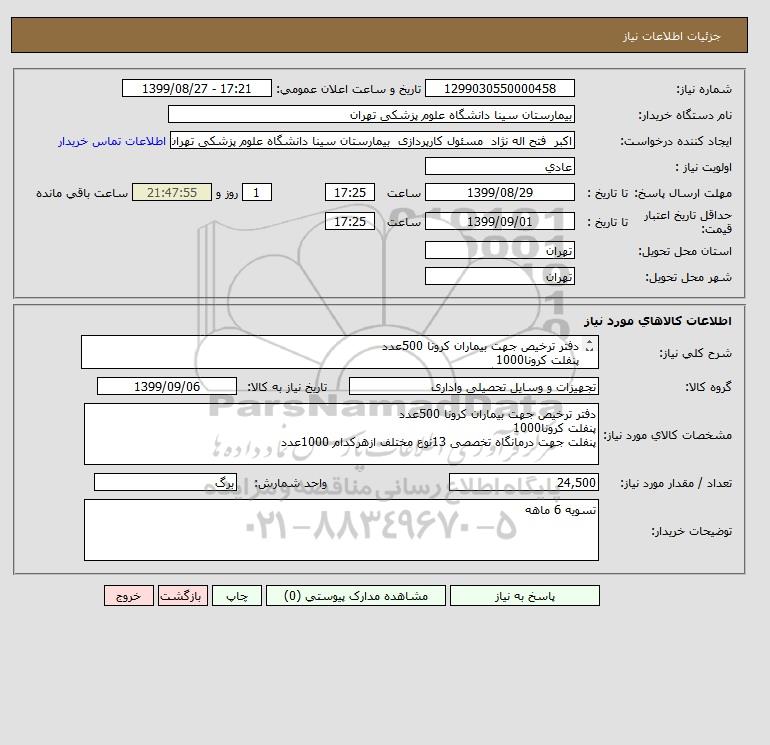The height and width of the screenshot is (745, 770).
Task: Click the گروه کالا field
Action: coord(473,386)
